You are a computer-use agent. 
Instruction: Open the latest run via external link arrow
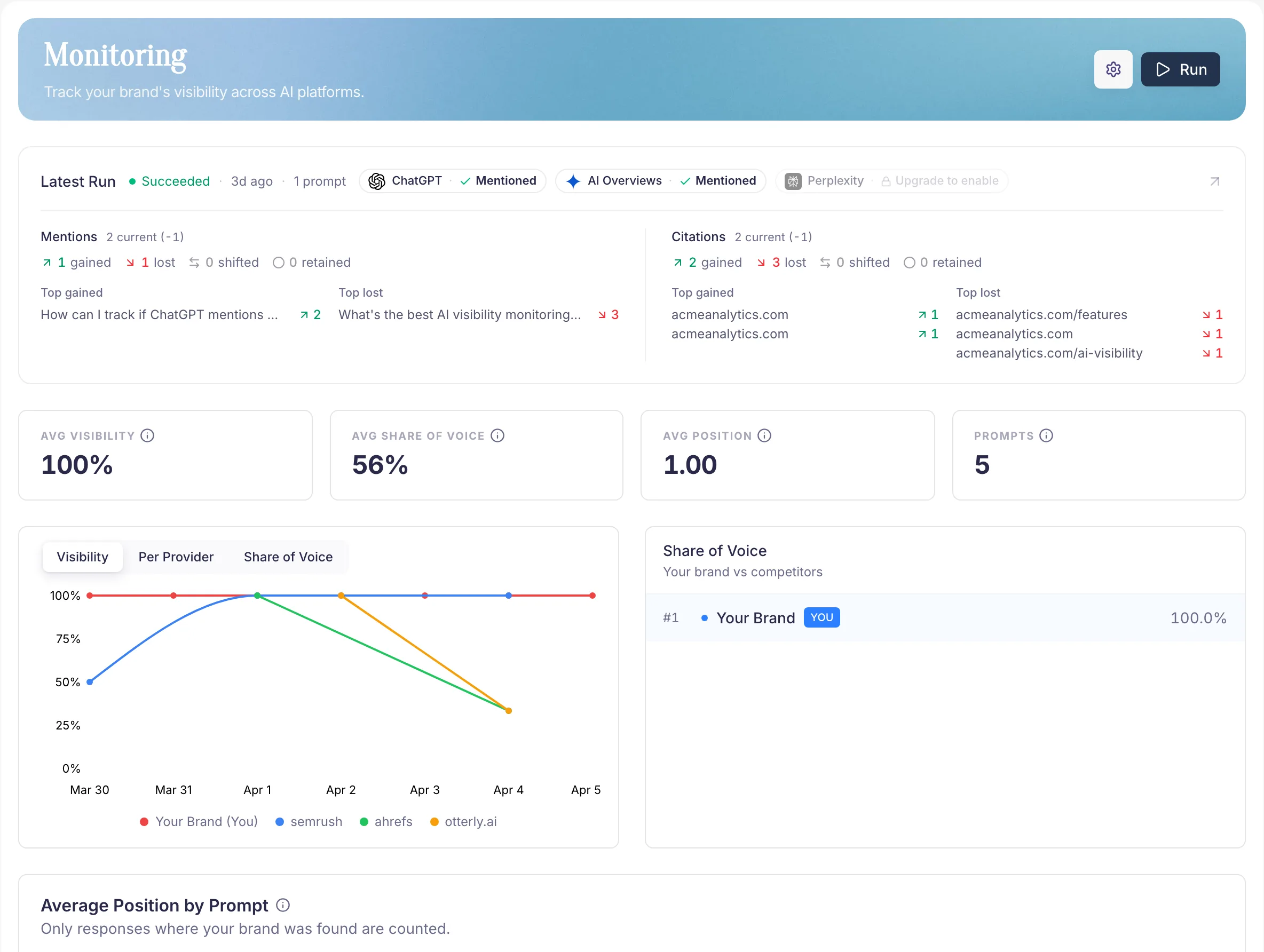1215,181
